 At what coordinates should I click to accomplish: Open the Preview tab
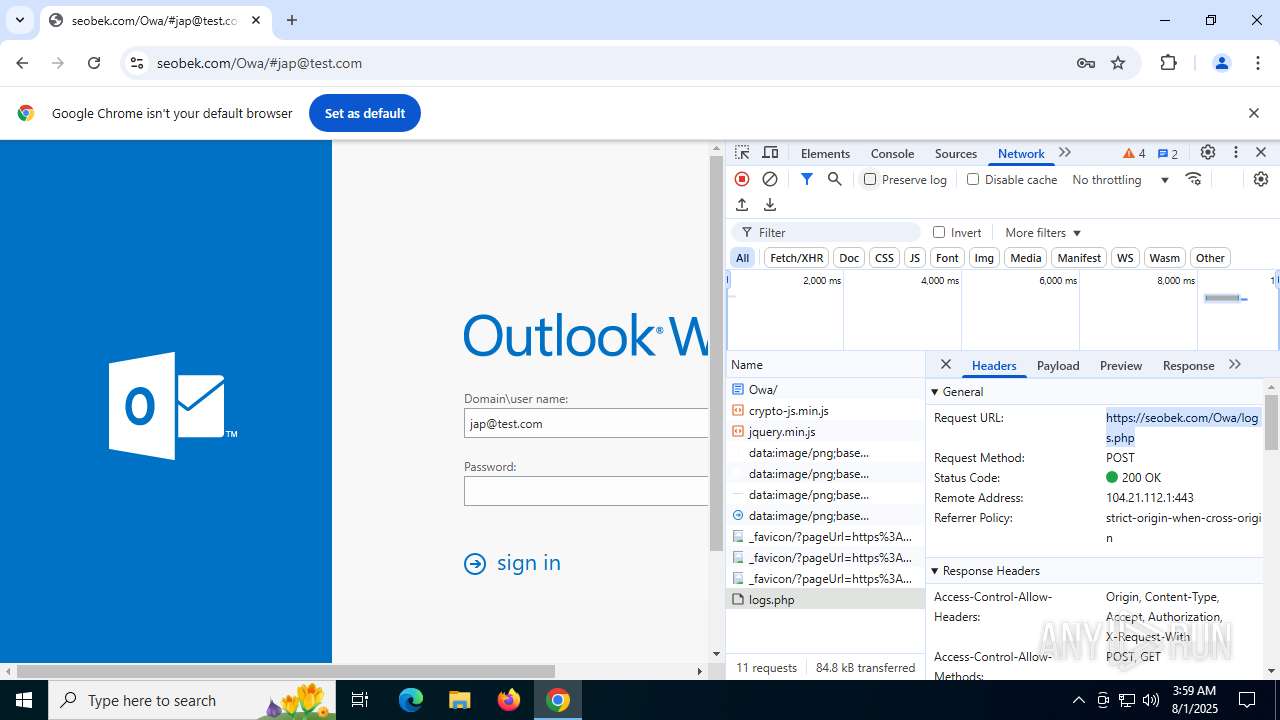pos(1121,366)
